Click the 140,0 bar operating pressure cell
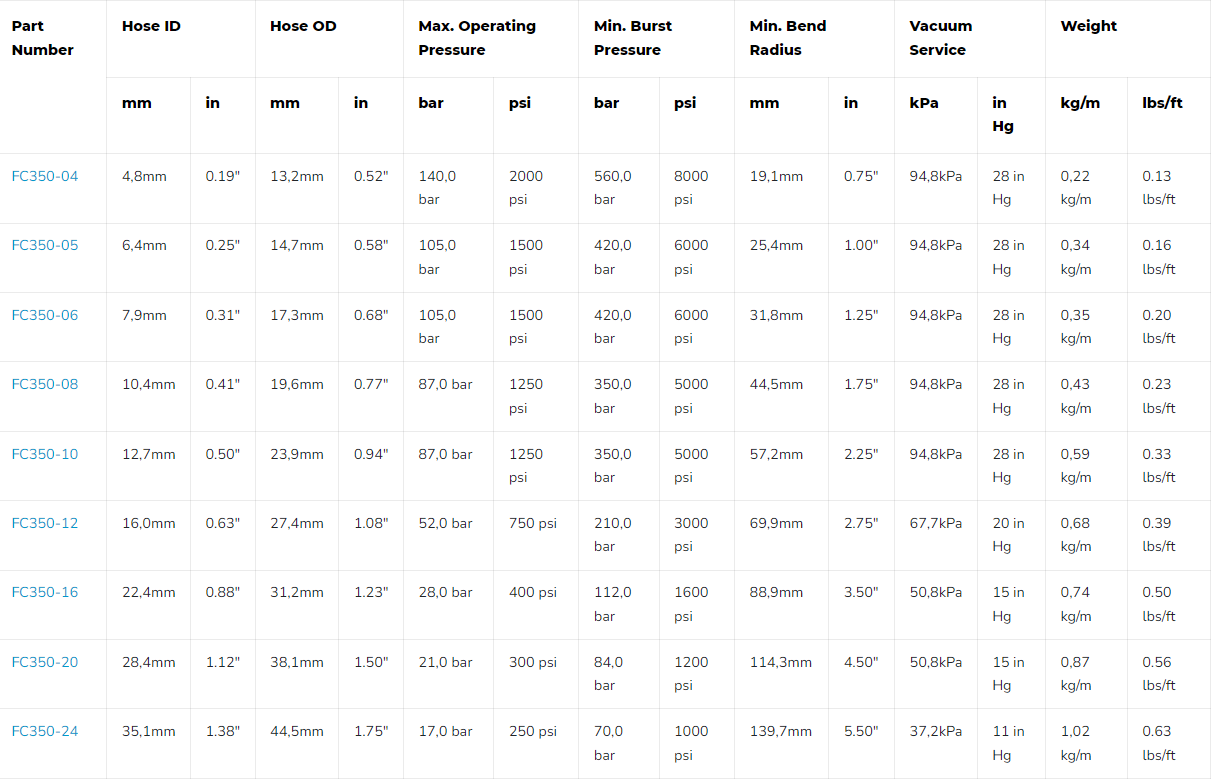The width and height of the screenshot is (1213, 779). [437, 187]
